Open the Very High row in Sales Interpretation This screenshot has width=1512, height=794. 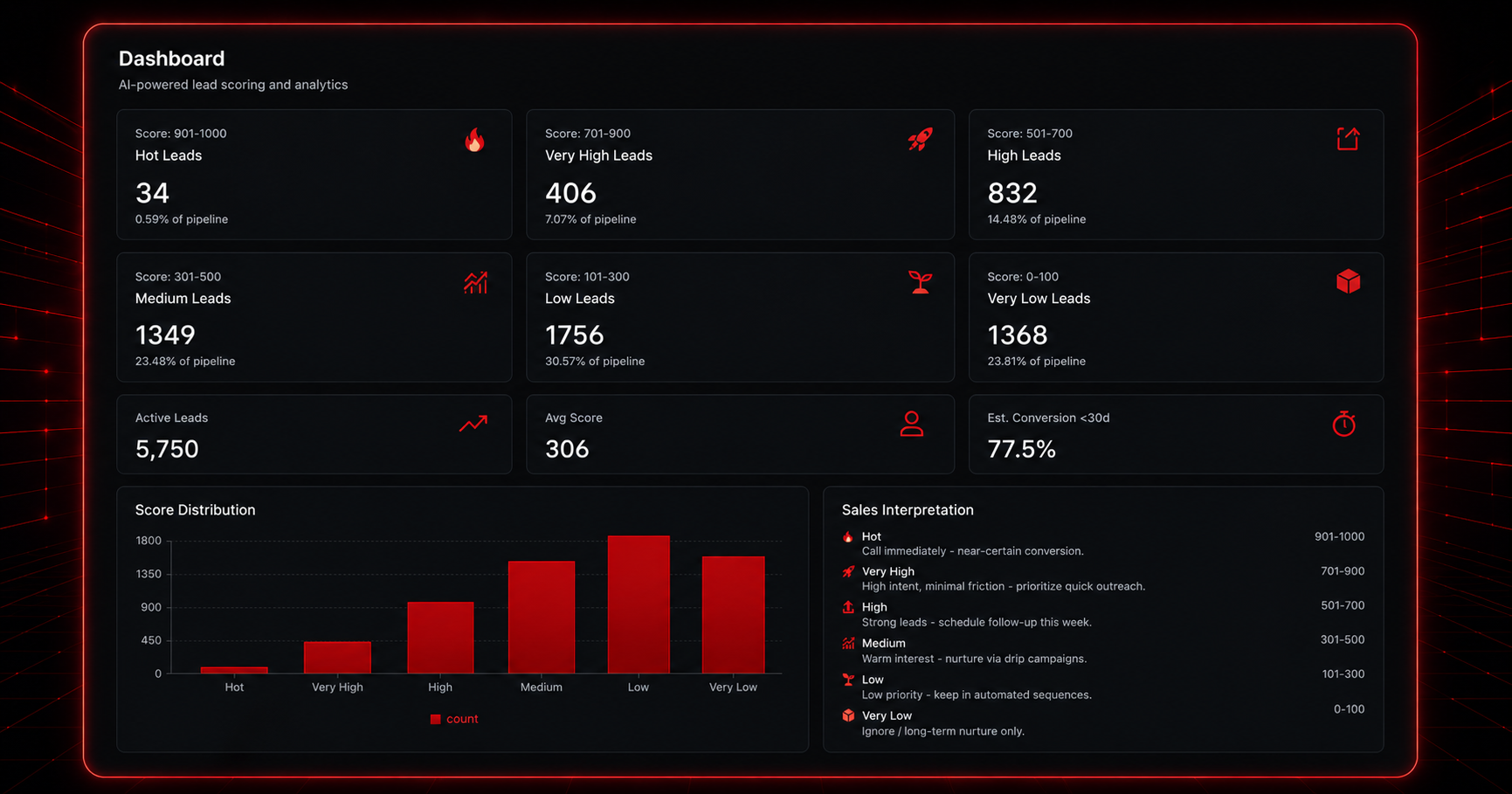pyautogui.click(x=1103, y=578)
